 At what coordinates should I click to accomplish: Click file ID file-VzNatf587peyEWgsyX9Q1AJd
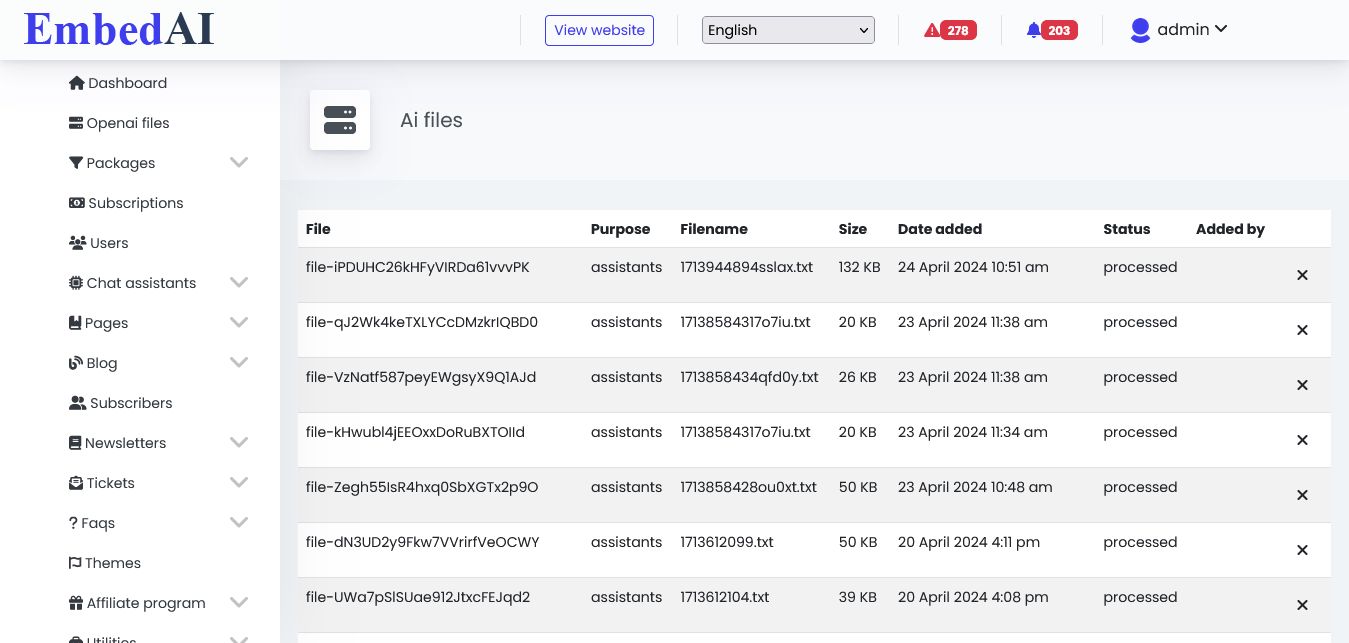click(421, 377)
